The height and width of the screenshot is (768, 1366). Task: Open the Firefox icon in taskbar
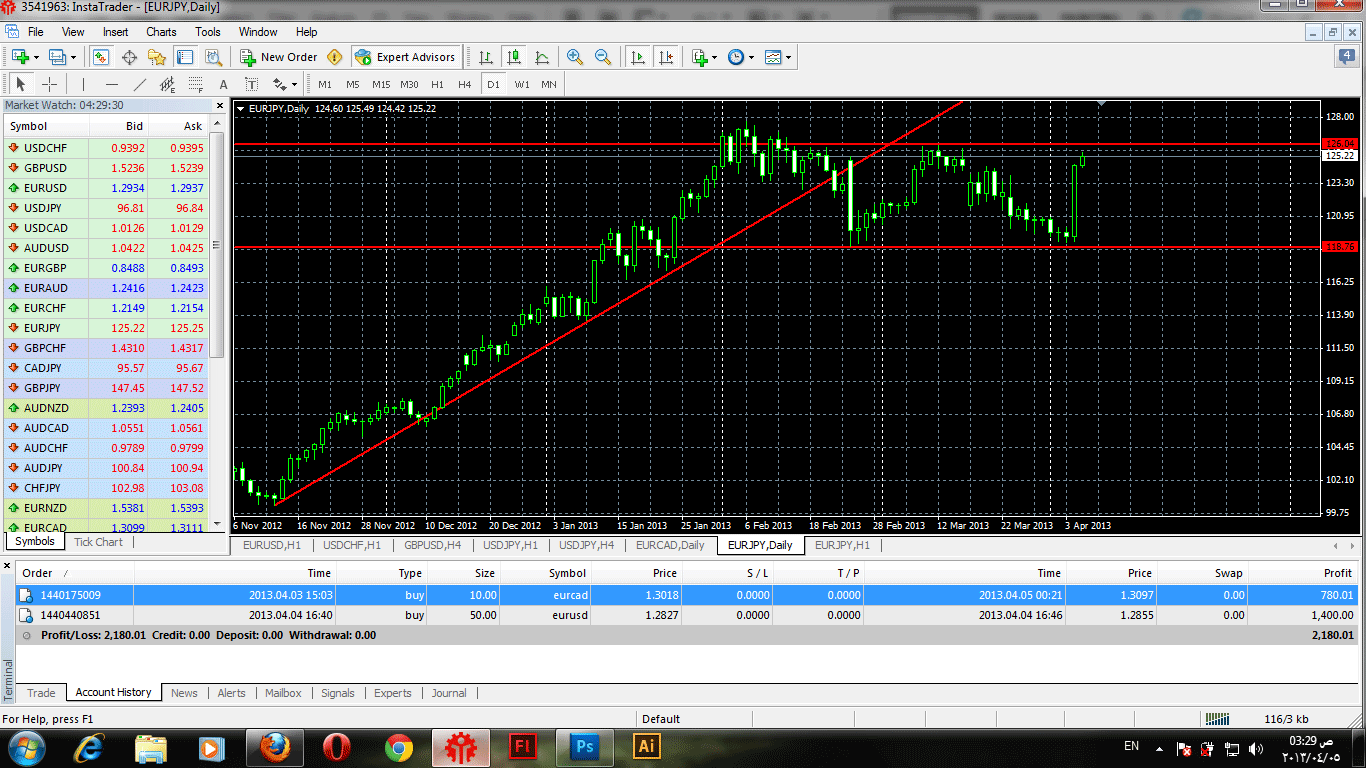(274, 746)
